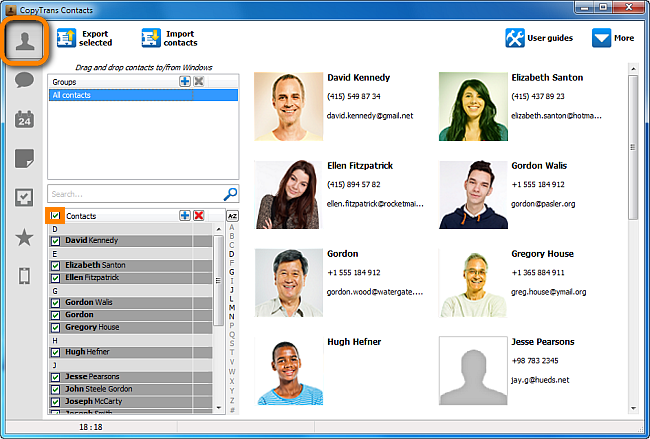Uncheck Gregory House checkbox

(x=56, y=327)
